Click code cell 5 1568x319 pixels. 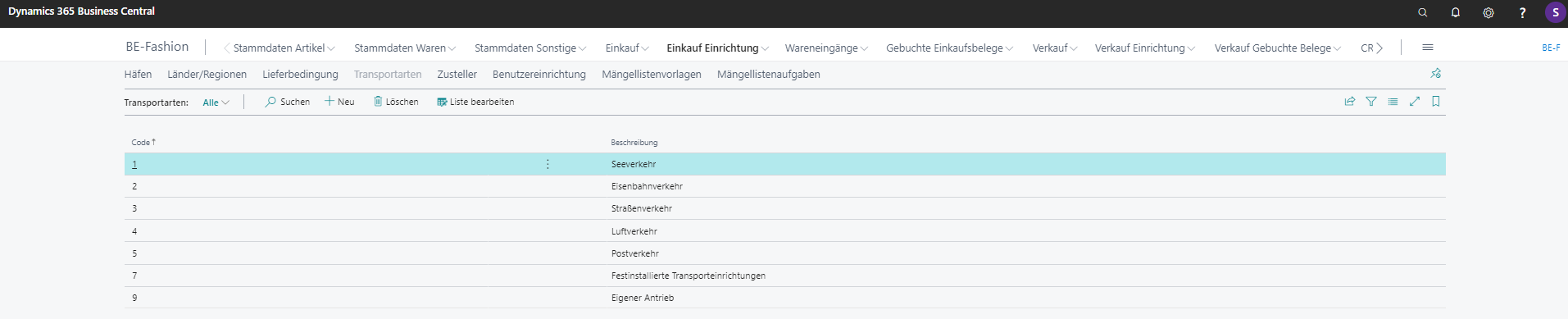(x=134, y=253)
